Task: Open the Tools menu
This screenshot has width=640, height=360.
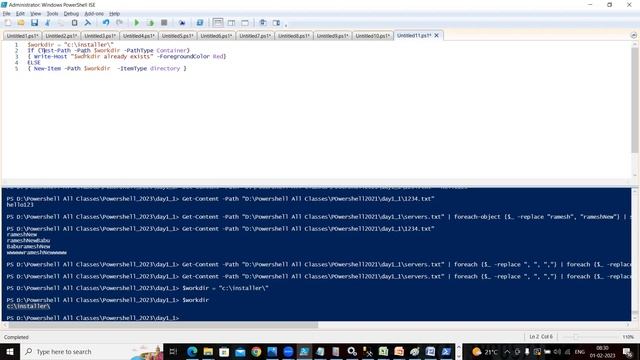Action: tap(52, 13)
